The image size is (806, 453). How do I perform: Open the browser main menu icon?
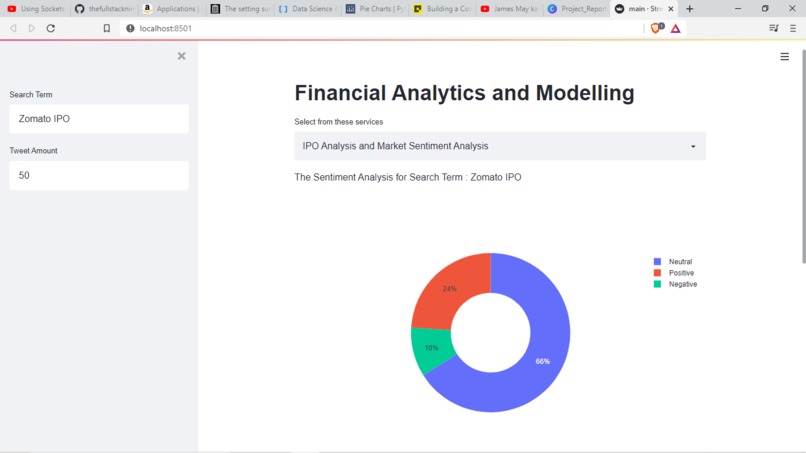pyautogui.click(x=793, y=28)
